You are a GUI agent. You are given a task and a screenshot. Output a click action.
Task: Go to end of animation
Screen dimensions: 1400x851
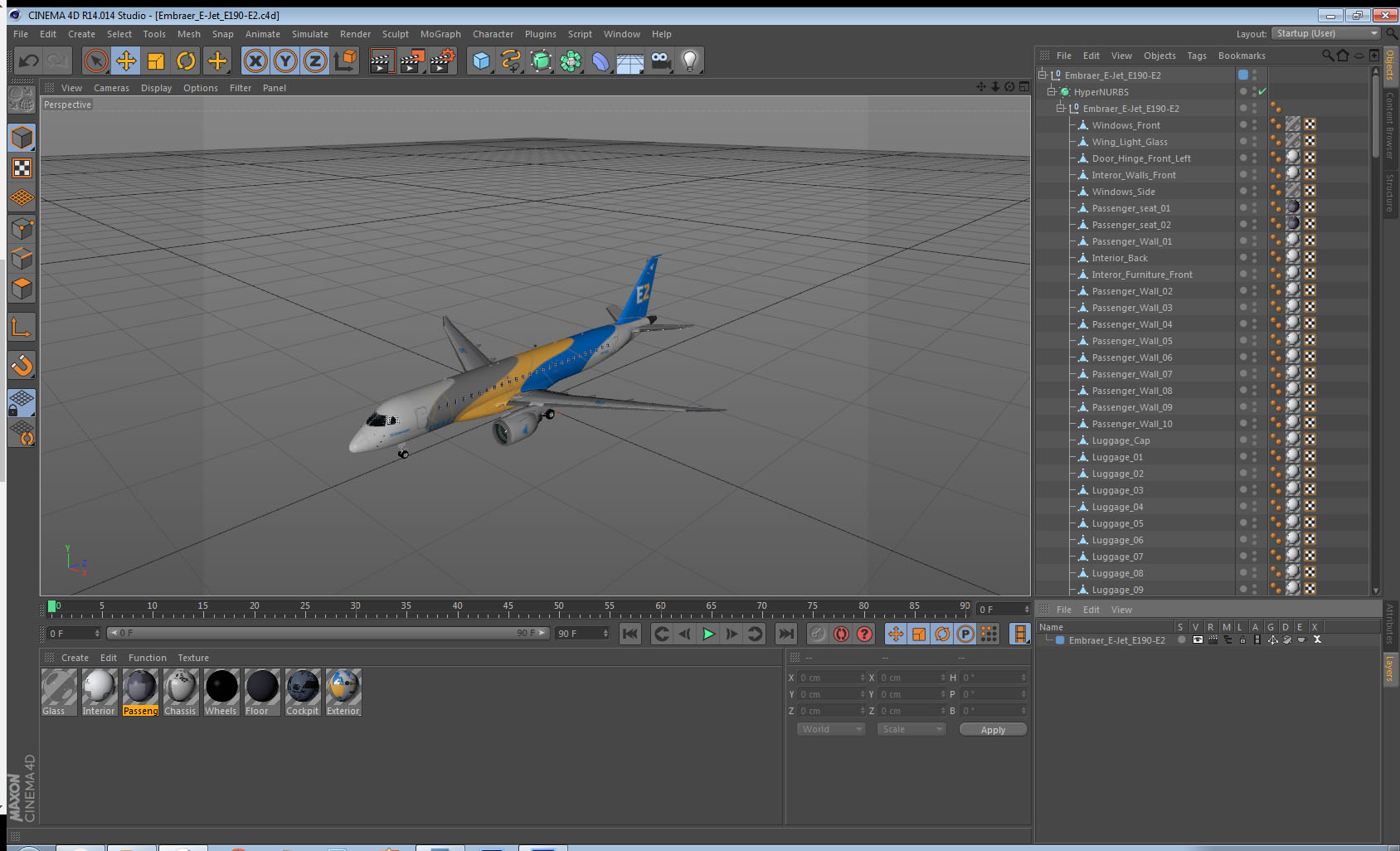pyautogui.click(x=785, y=634)
